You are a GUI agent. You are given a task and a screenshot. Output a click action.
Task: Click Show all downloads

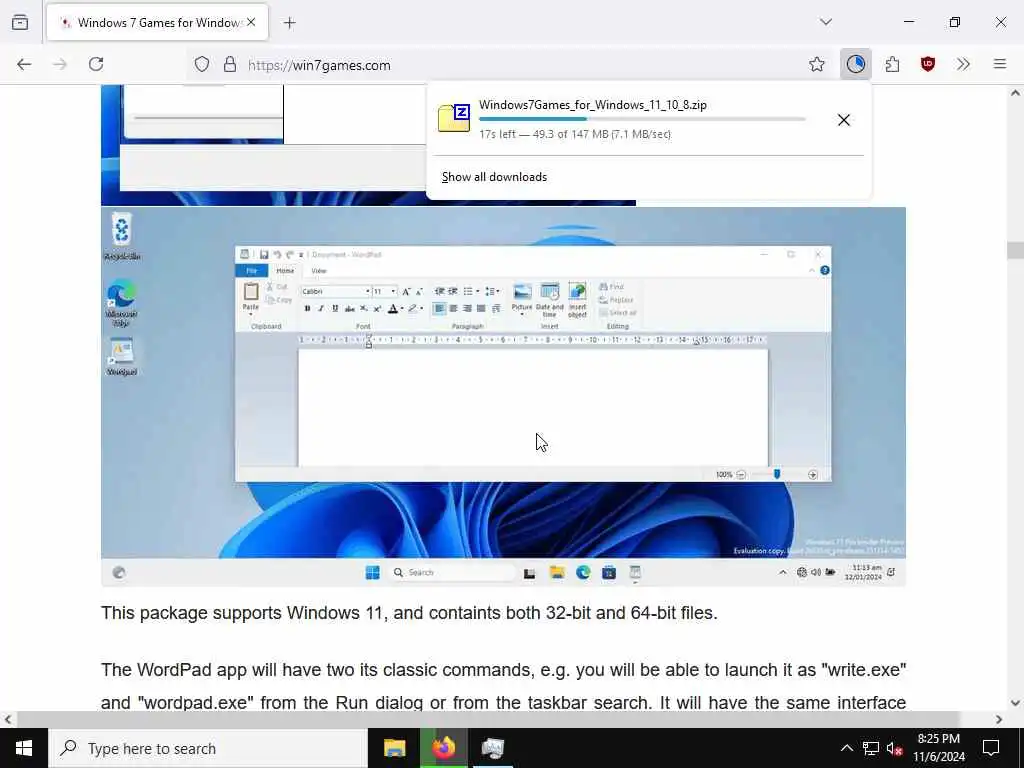[494, 177]
